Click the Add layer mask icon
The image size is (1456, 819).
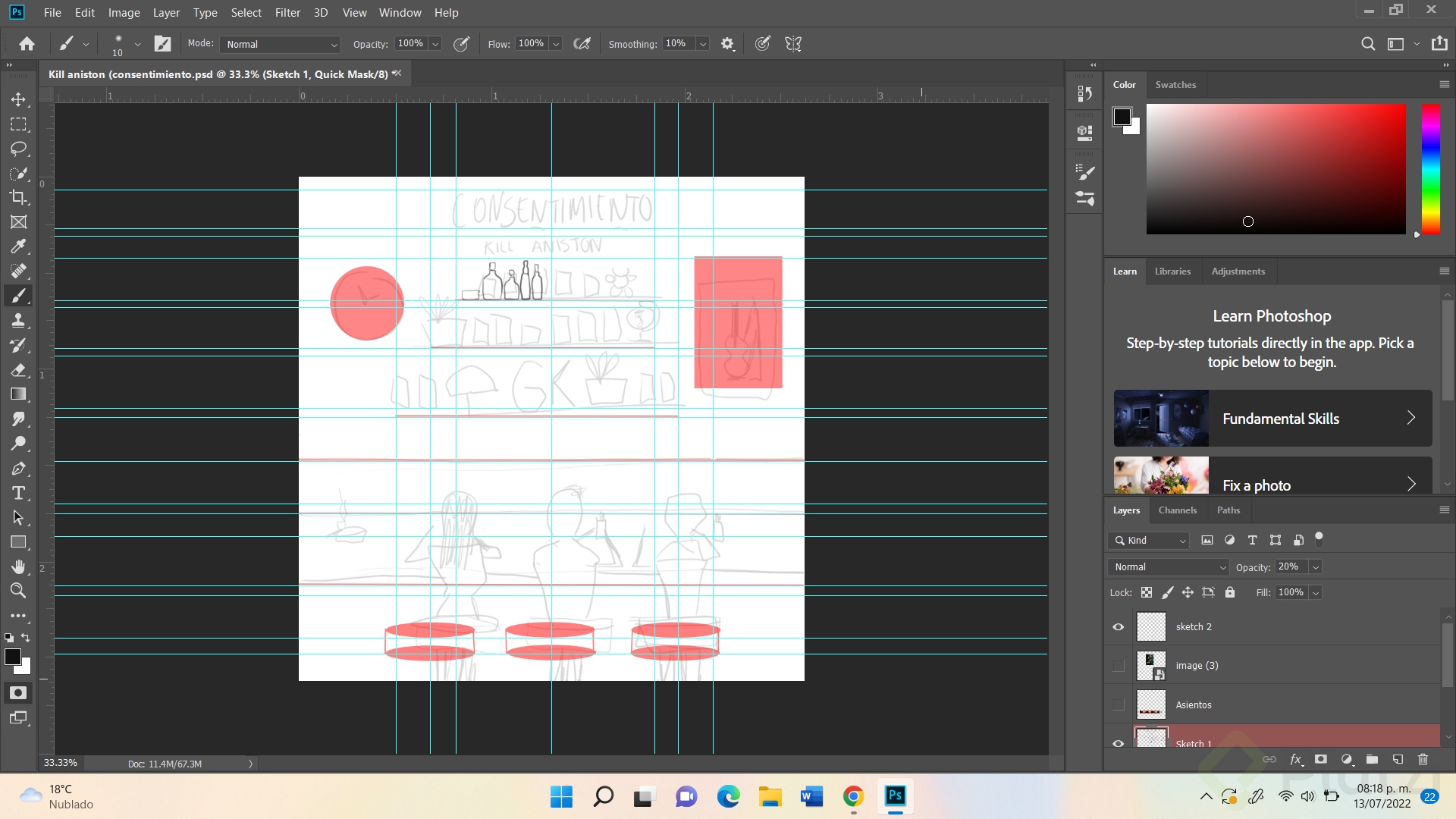coord(1319,759)
